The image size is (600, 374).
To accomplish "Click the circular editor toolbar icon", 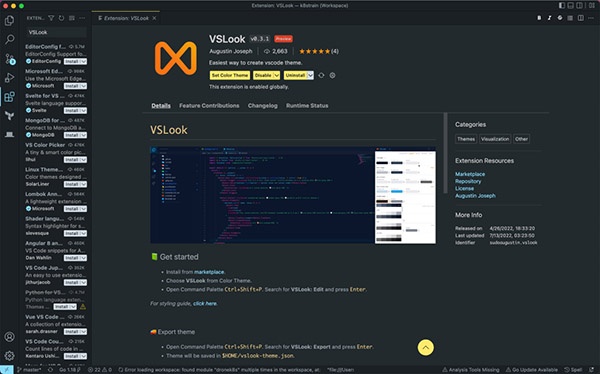I will click(560, 18).
